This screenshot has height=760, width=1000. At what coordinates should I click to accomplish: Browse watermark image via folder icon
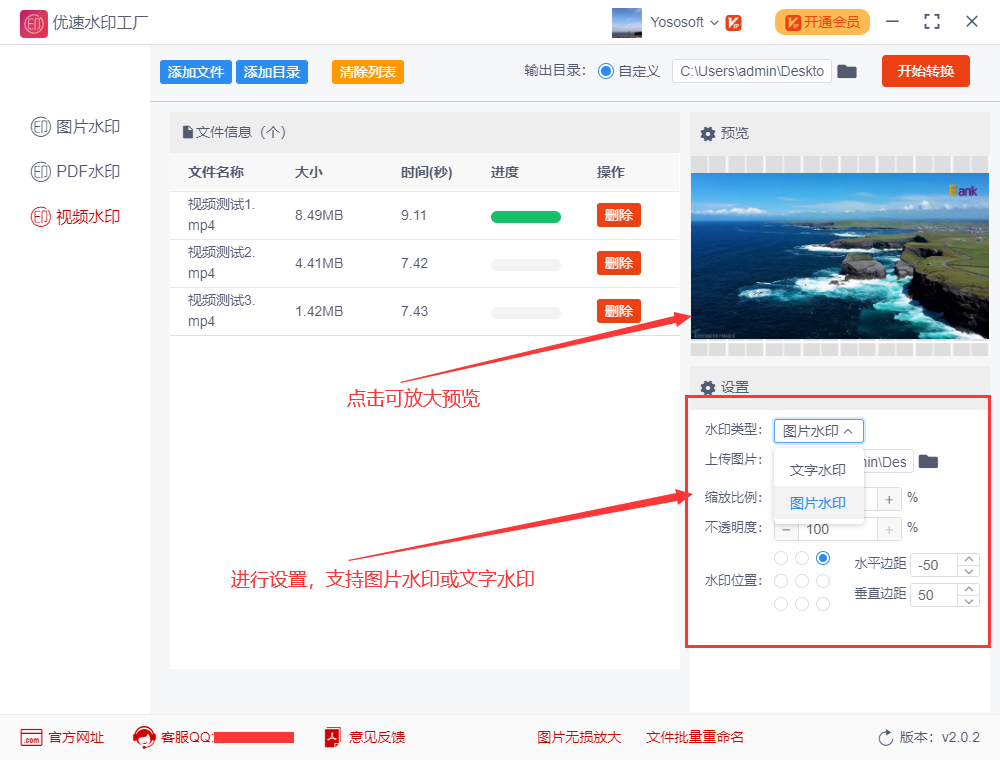tap(928, 462)
